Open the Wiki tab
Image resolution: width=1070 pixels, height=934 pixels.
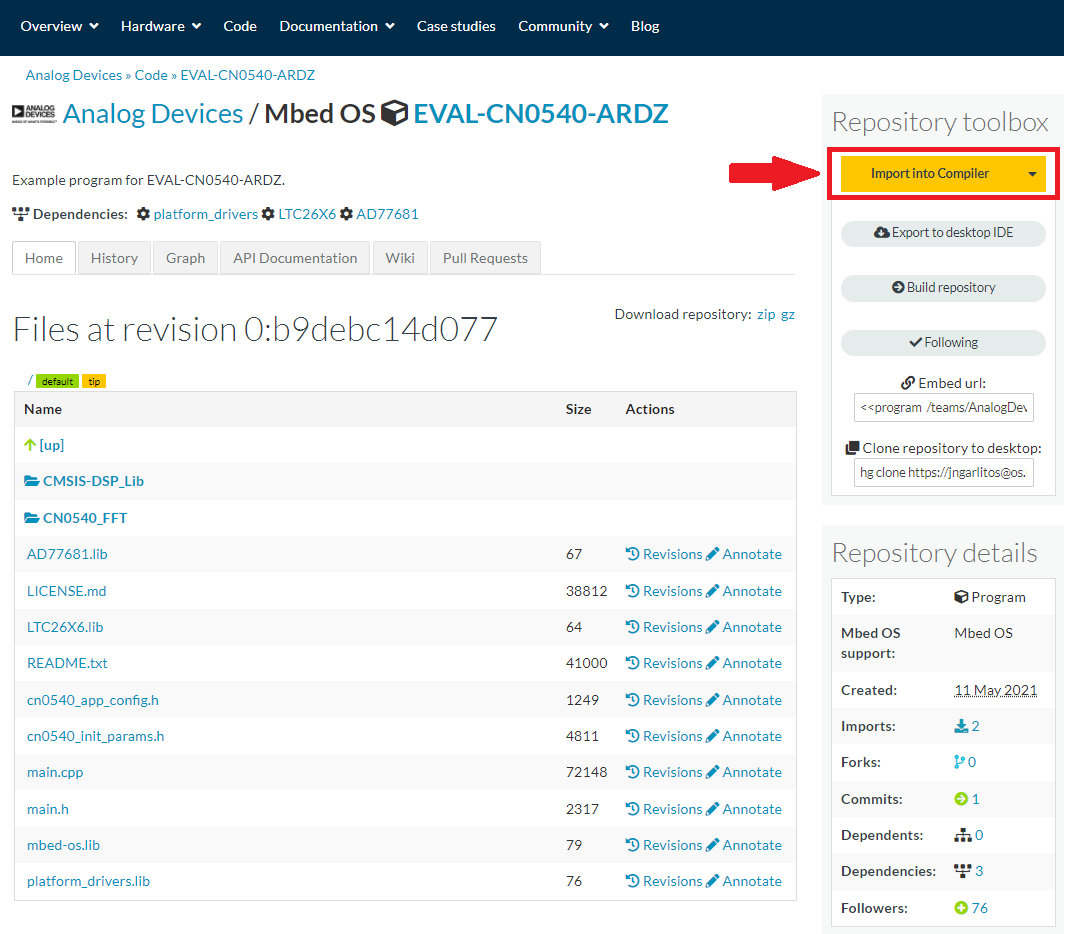pos(400,258)
